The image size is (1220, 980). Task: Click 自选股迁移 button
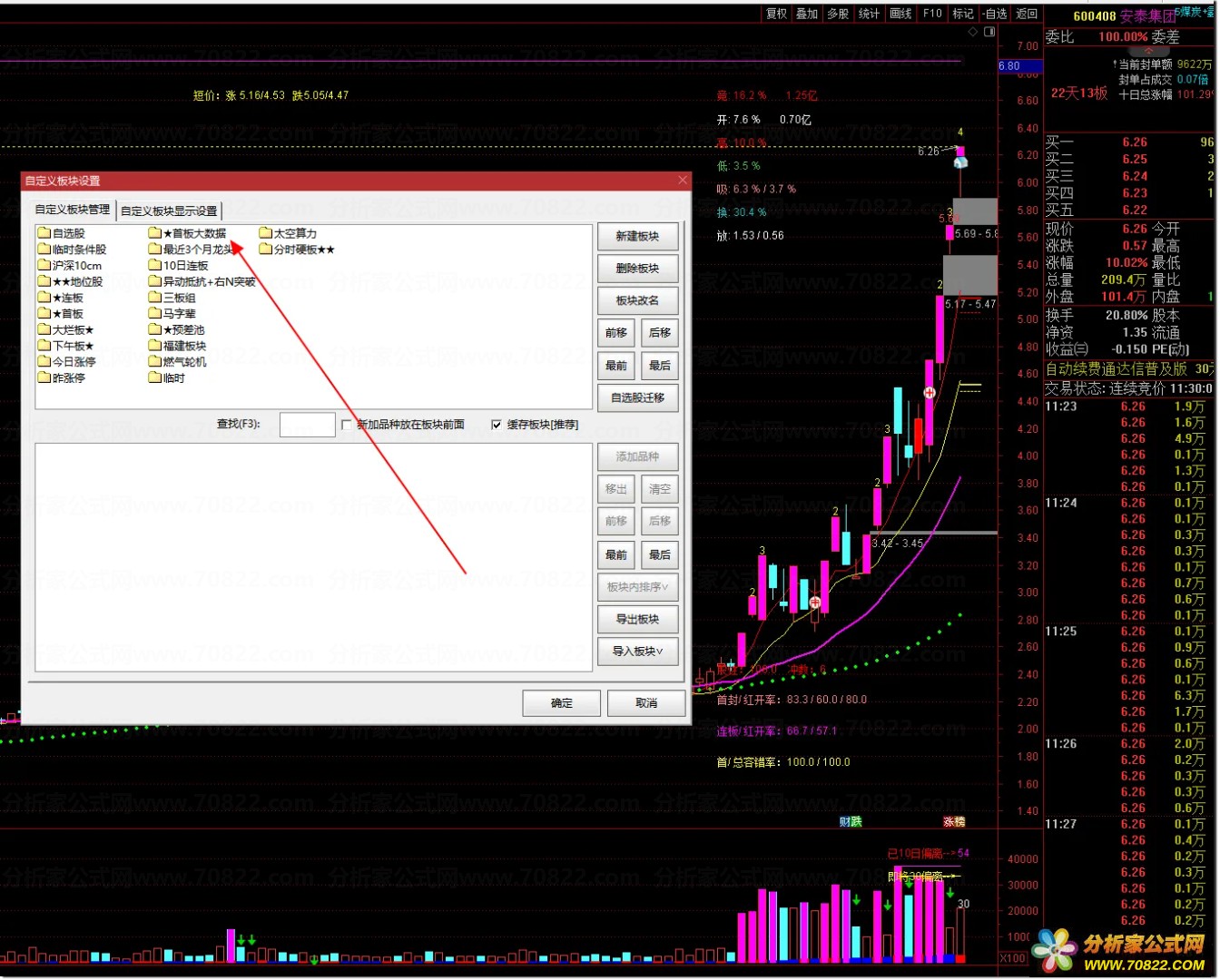pos(638,397)
